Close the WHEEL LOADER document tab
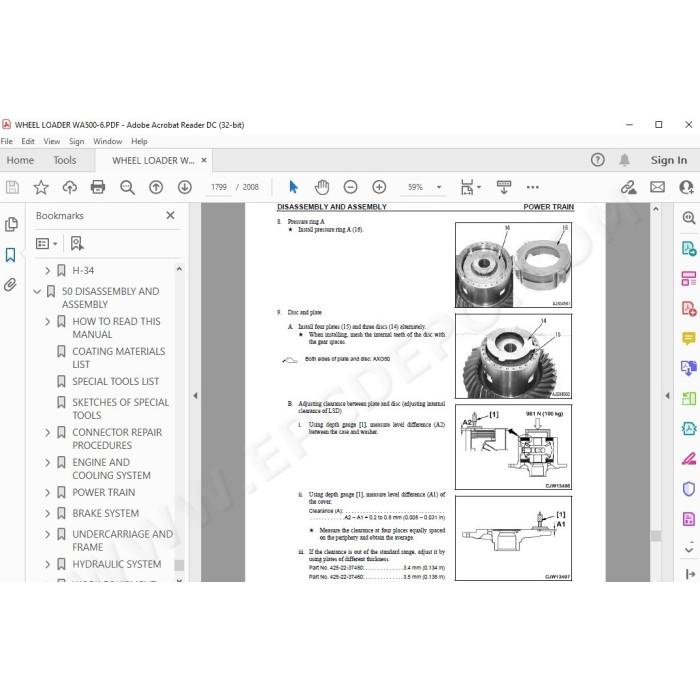 pos(204,160)
